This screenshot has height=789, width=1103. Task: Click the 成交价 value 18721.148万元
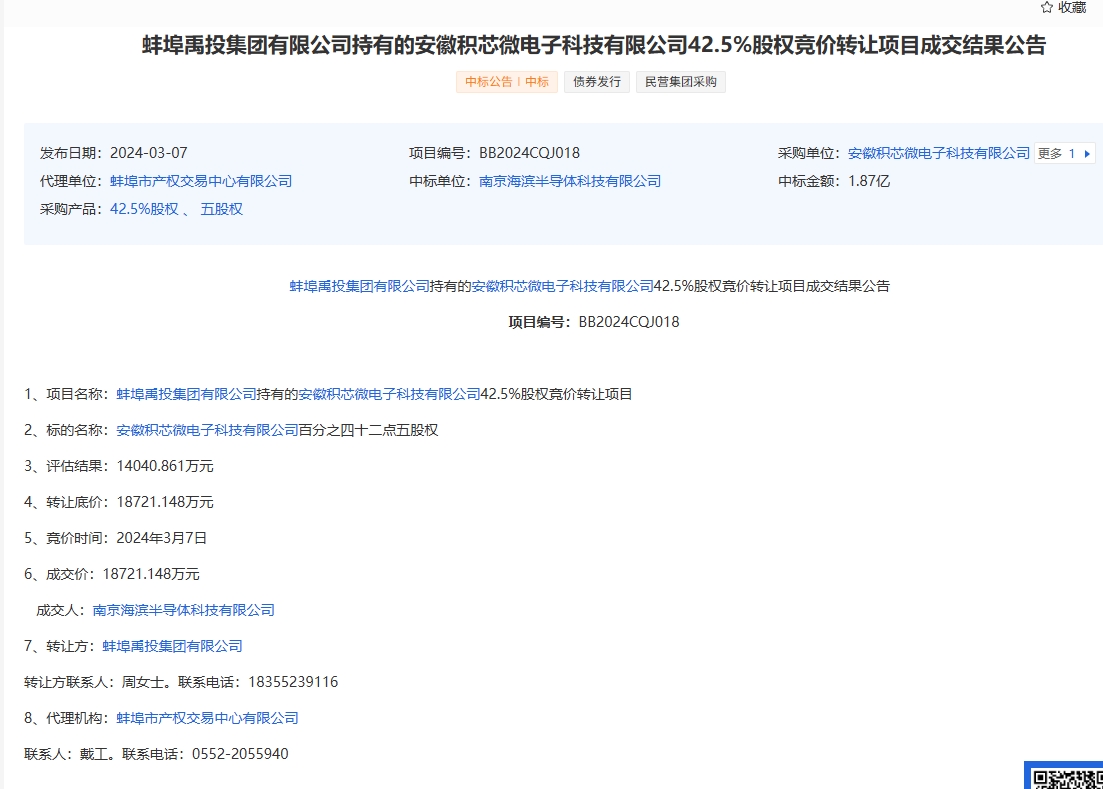[x=151, y=574]
